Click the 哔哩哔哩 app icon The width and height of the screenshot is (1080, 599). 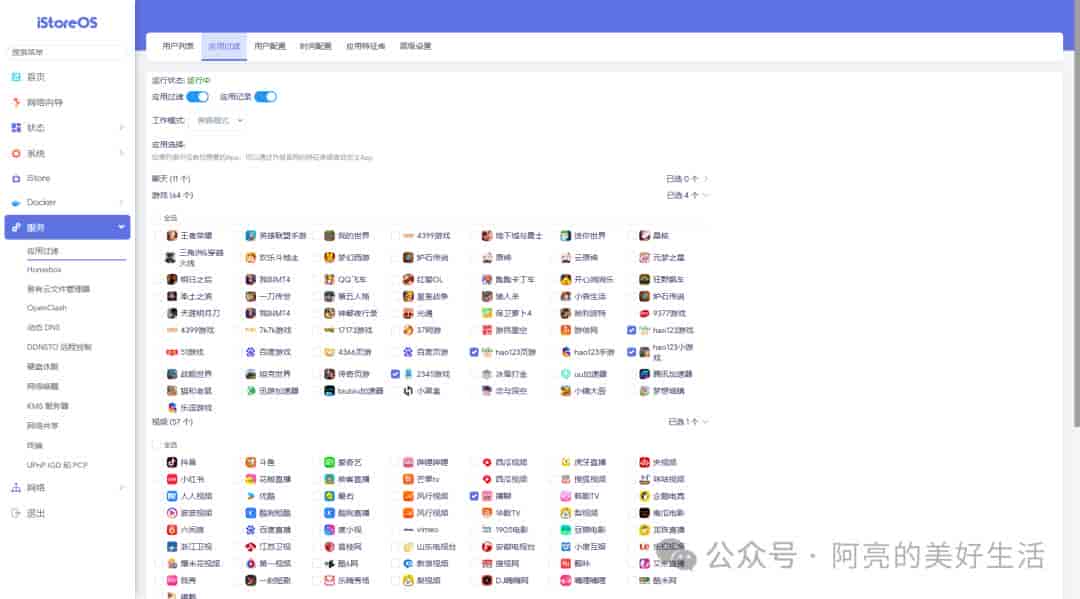pyautogui.click(x=408, y=462)
